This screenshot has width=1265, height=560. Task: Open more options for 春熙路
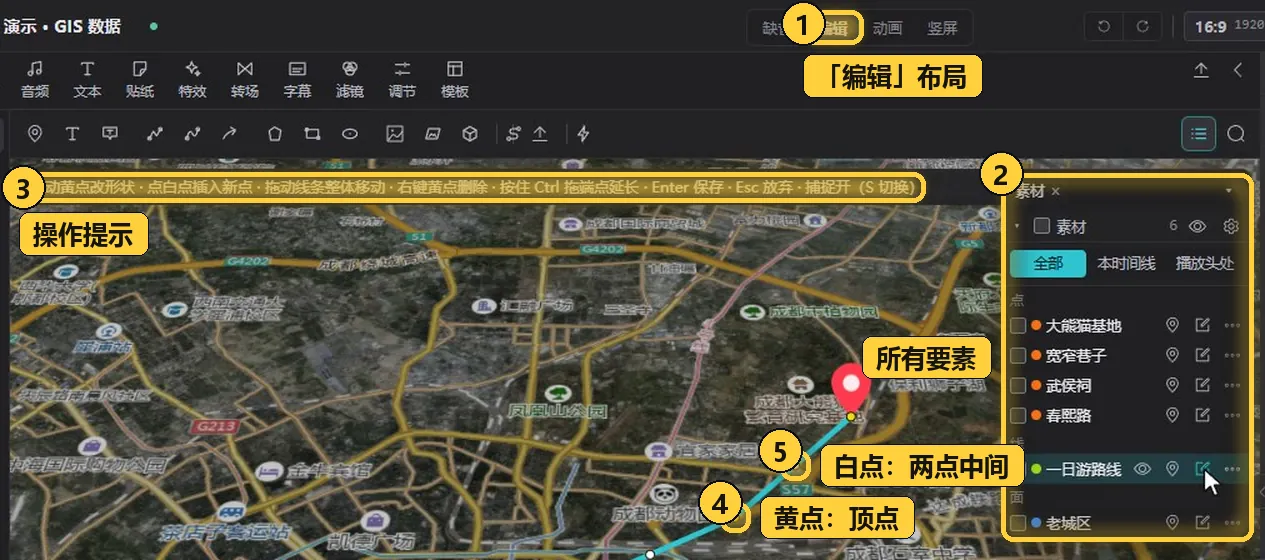tap(1232, 415)
